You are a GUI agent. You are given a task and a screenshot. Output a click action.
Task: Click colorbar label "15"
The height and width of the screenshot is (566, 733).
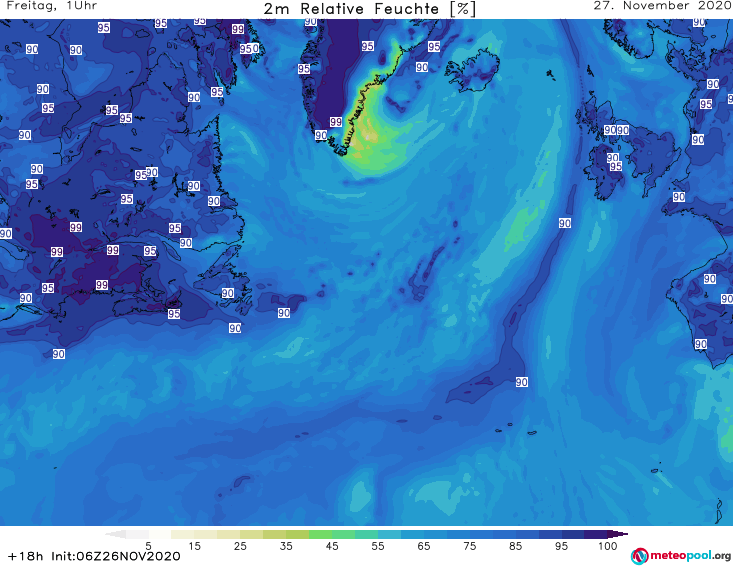[x=194, y=546]
